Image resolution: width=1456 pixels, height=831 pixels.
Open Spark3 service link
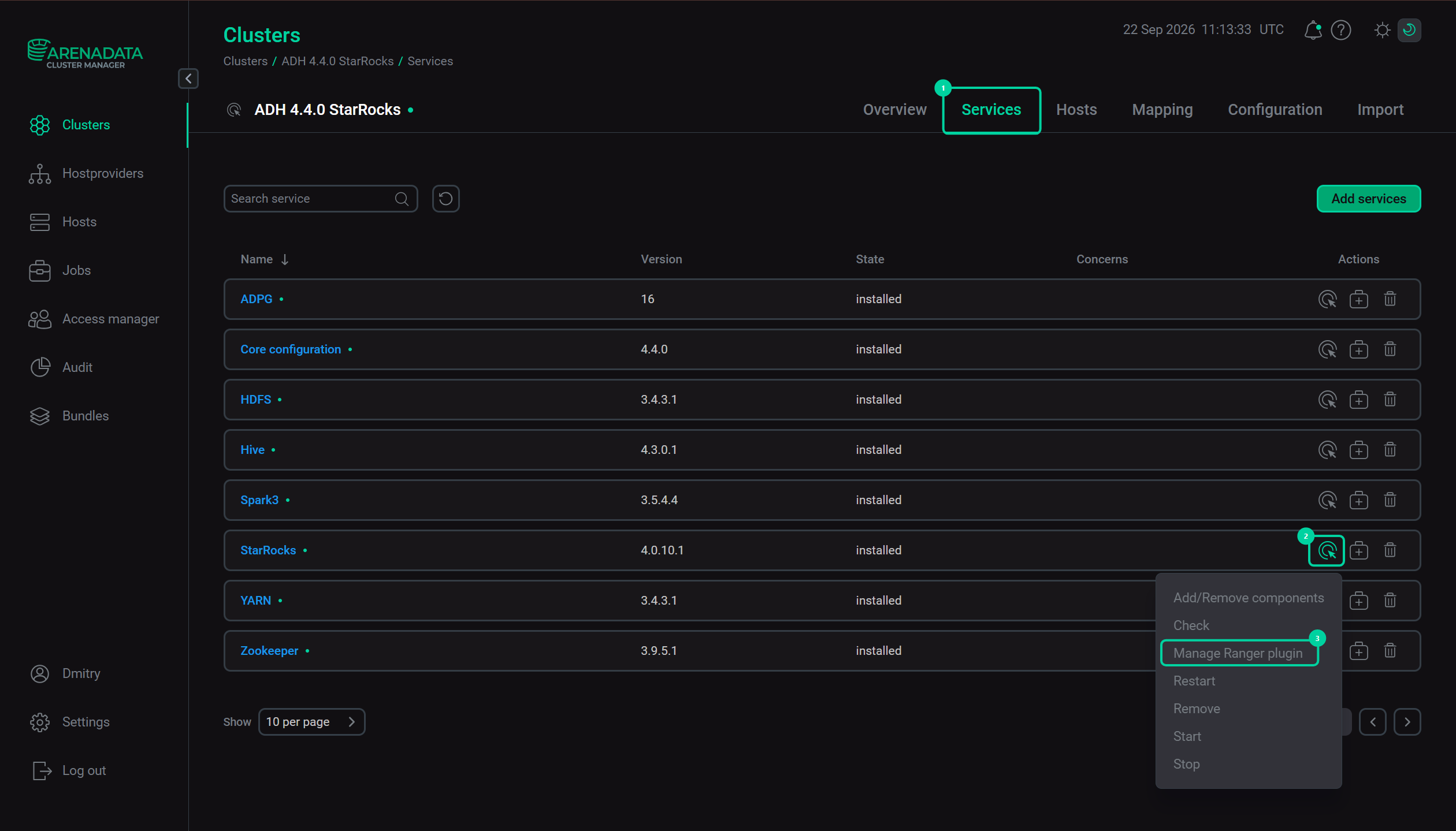coord(259,500)
